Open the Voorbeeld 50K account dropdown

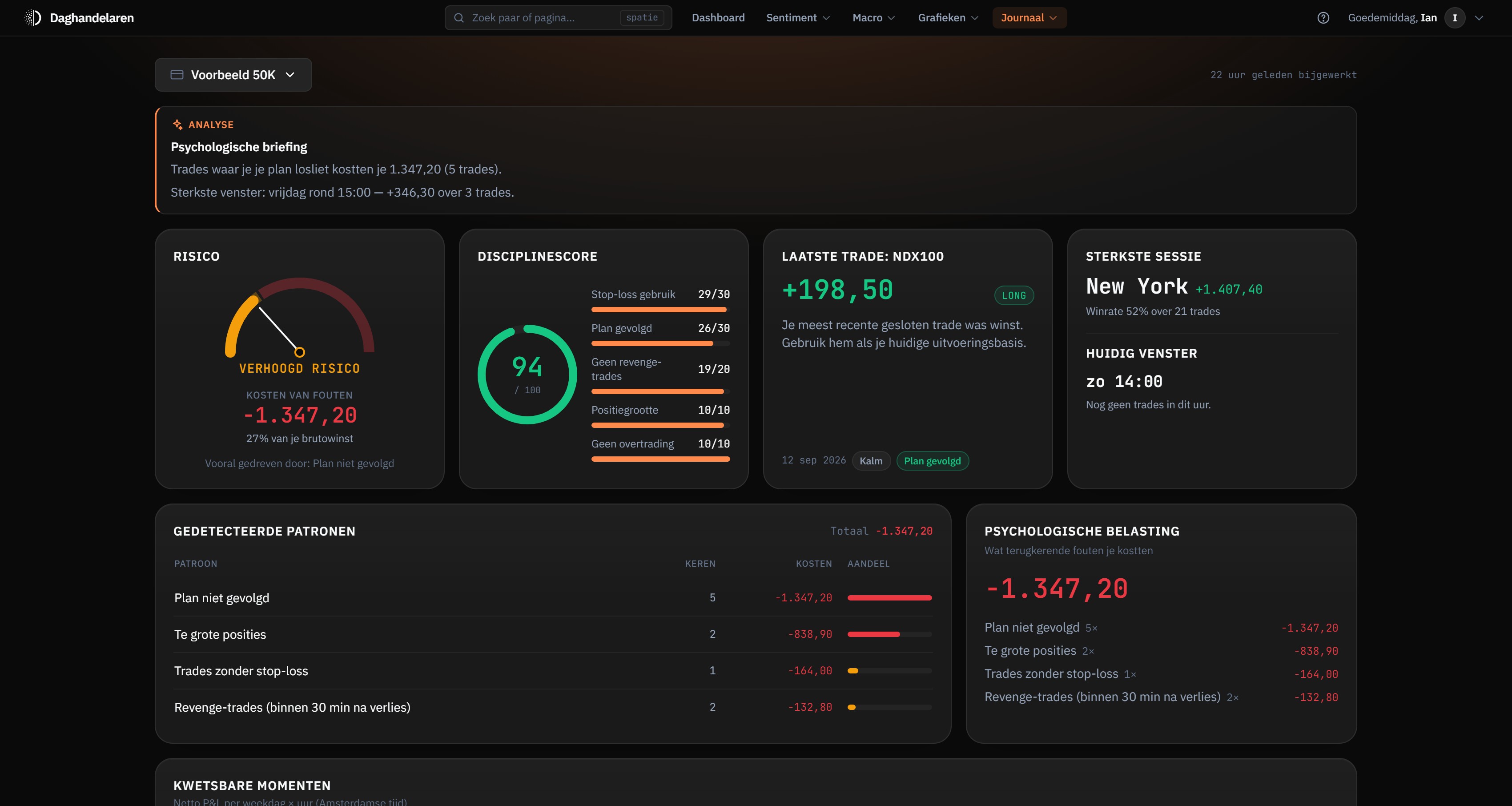(233, 75)
